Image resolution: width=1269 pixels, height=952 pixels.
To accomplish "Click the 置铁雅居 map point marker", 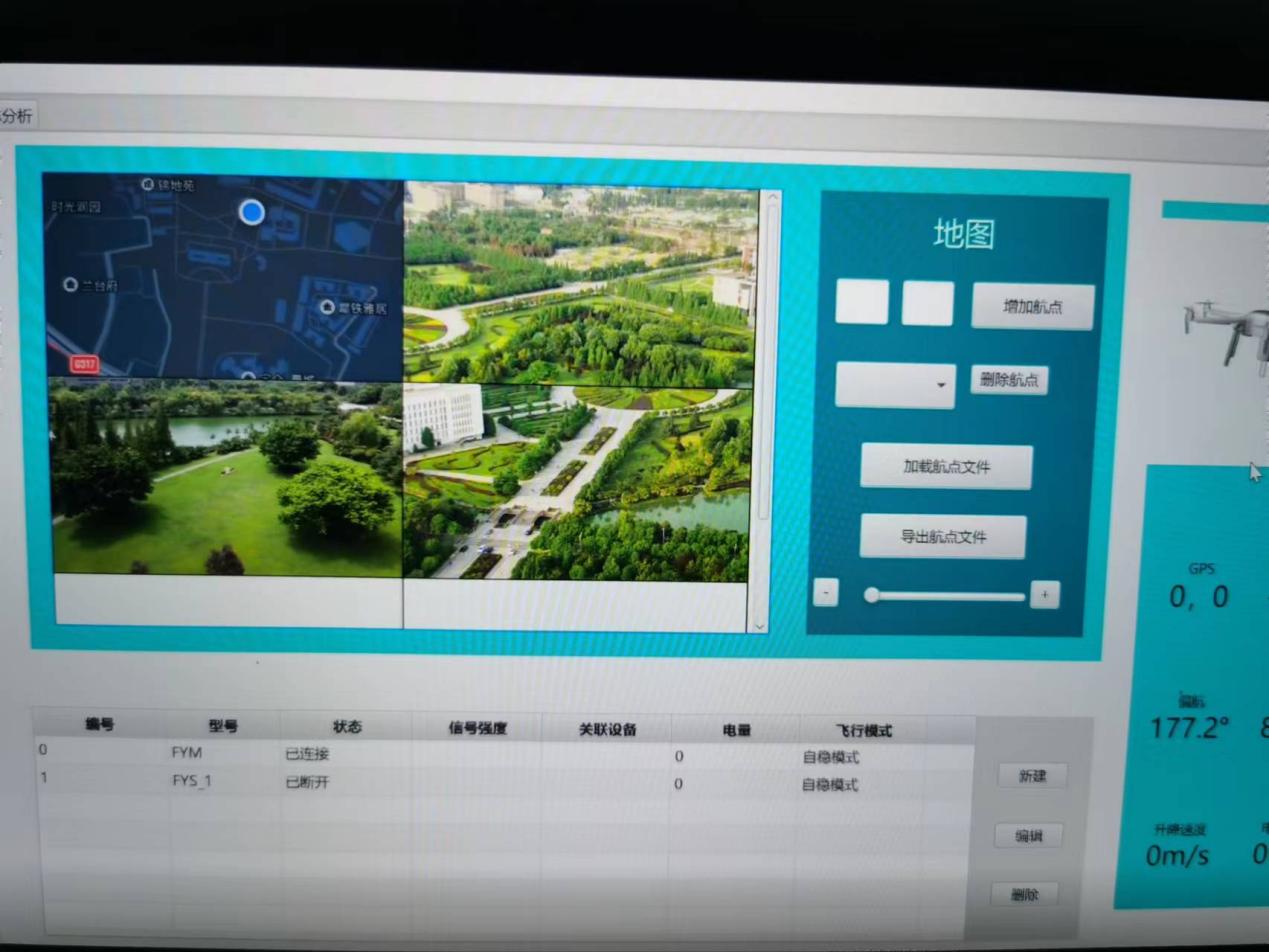I will pos(327,307).
